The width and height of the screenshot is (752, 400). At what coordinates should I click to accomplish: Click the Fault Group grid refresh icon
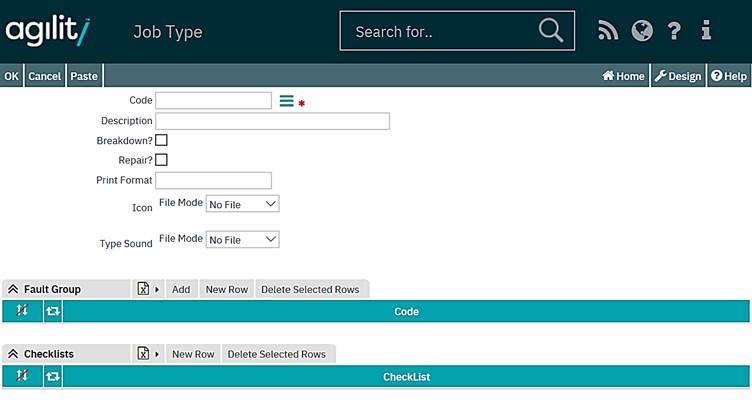click(53, 311)
